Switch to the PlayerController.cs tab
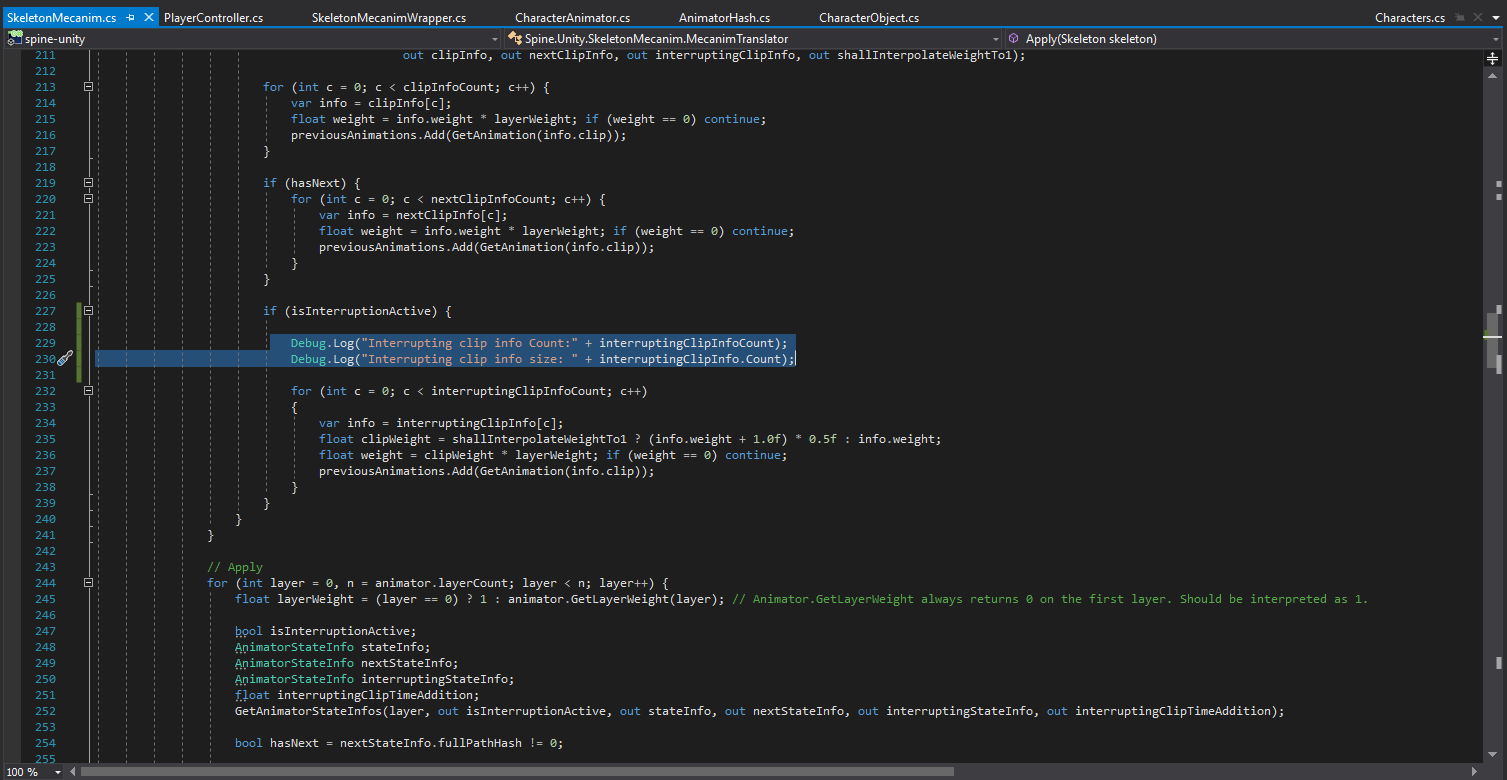Screen dimensions: 1507x780 click(x=213, y=16)
